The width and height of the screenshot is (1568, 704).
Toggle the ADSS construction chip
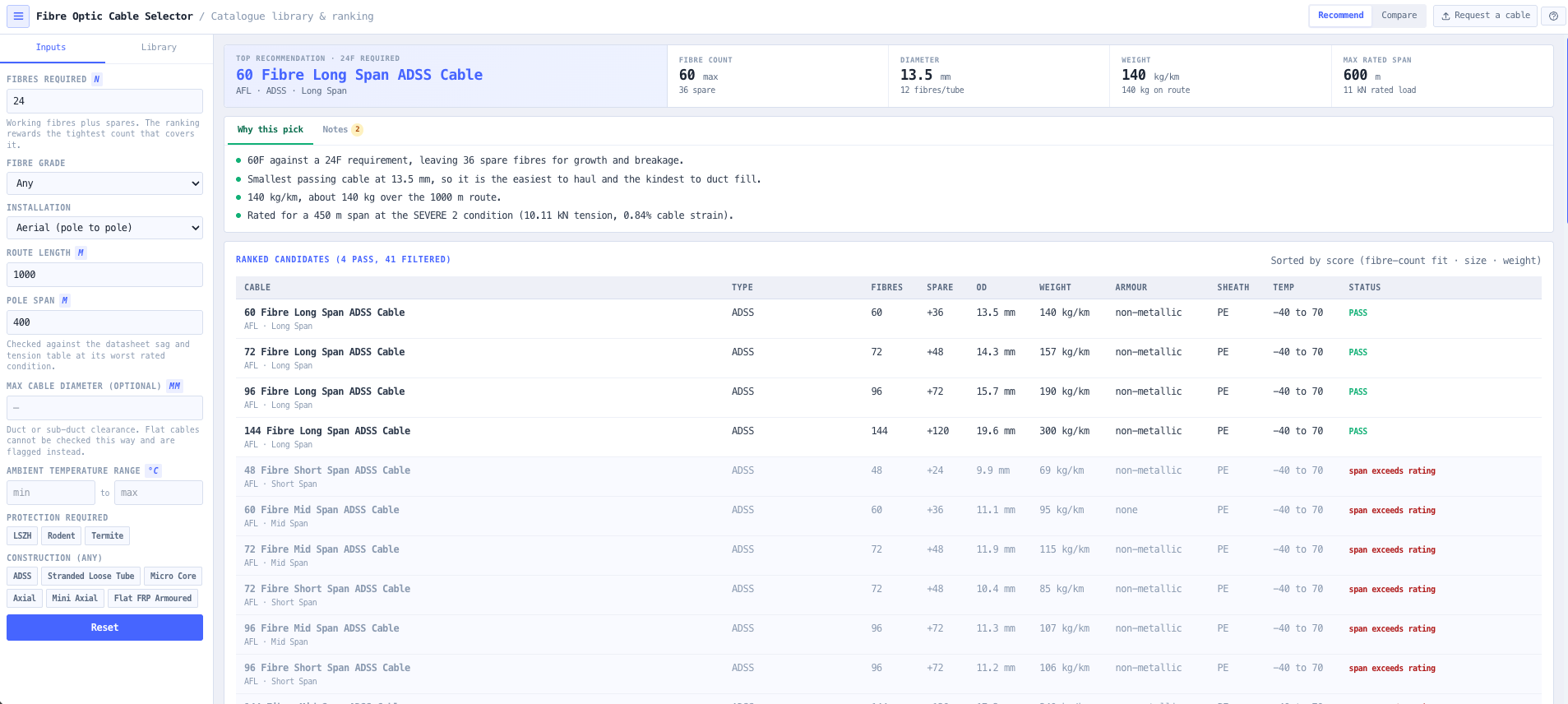click(22, 577)
